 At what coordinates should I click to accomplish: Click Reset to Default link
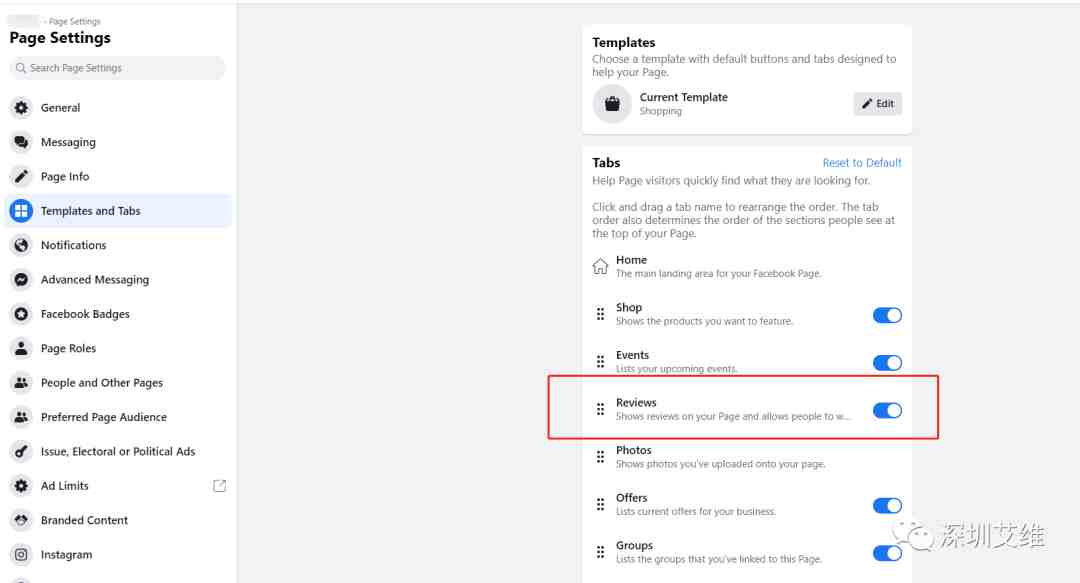click(x=862, y=163)
